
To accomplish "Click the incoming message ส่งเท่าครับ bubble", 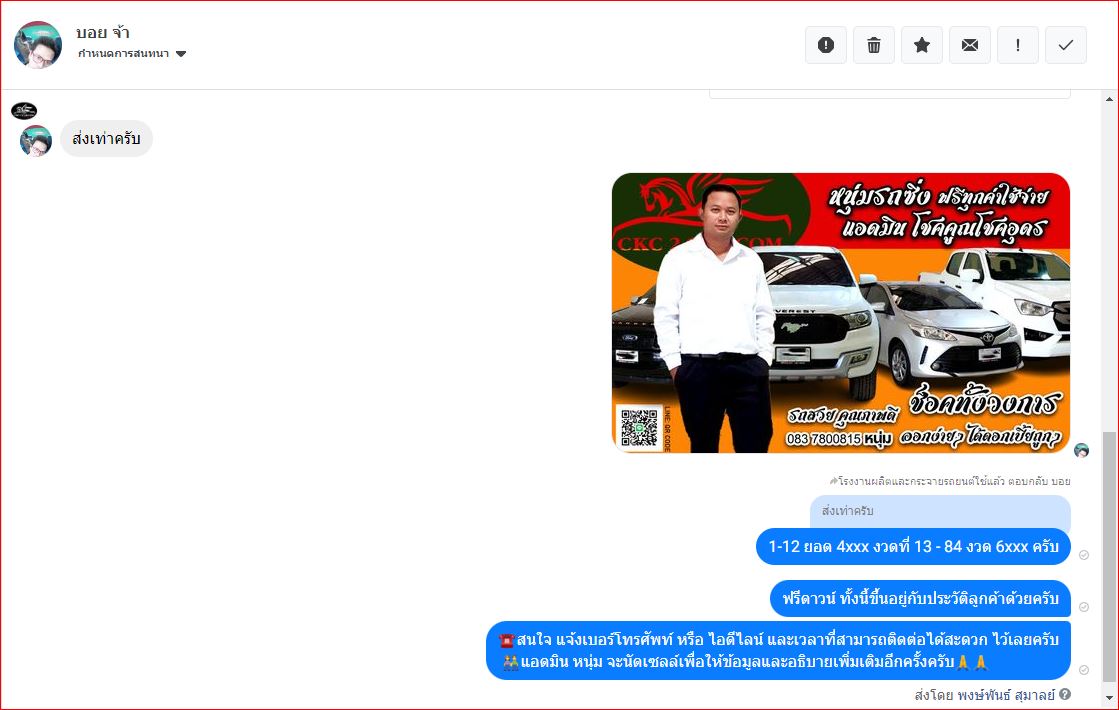I will [x=106, y=138].
